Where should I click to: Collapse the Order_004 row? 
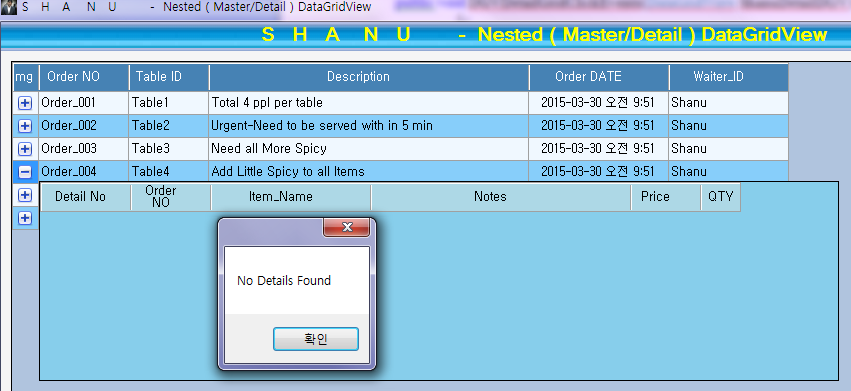coord(25,172)
